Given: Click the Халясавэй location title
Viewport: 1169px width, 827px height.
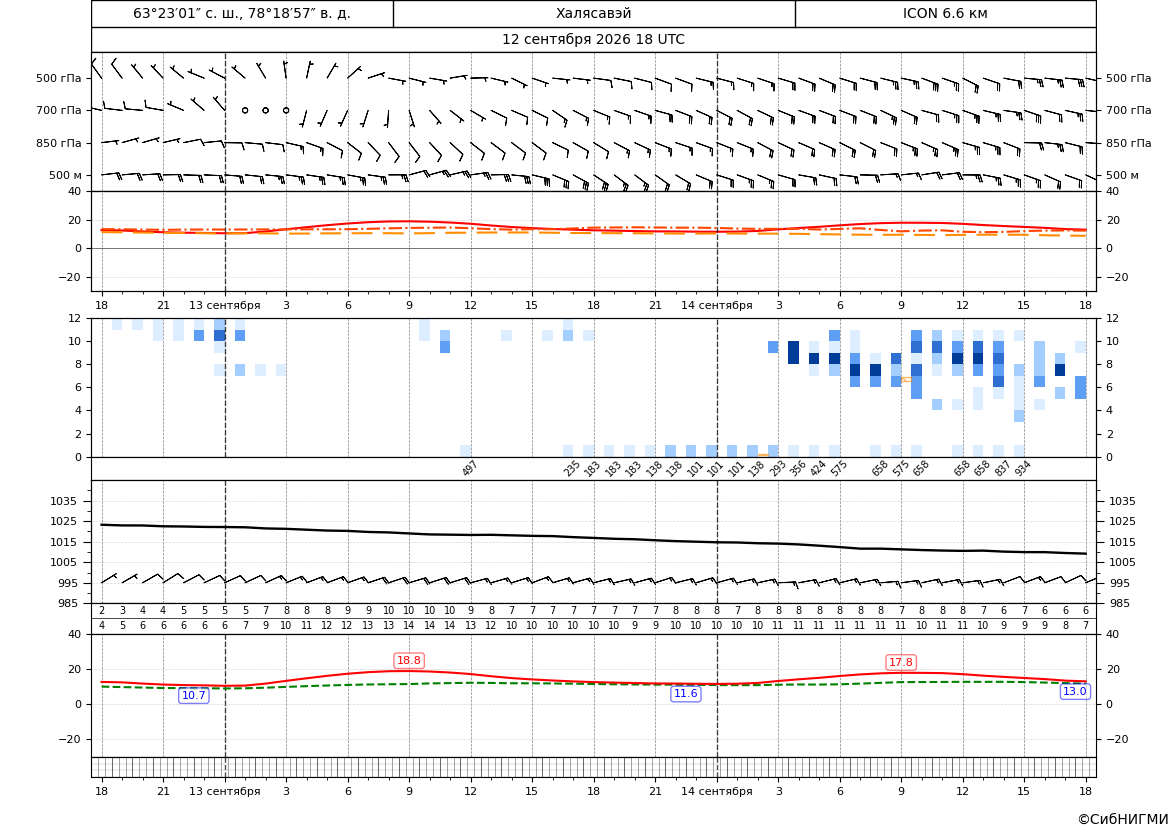Looking at the screenshot, I should (x=593, y=13).
